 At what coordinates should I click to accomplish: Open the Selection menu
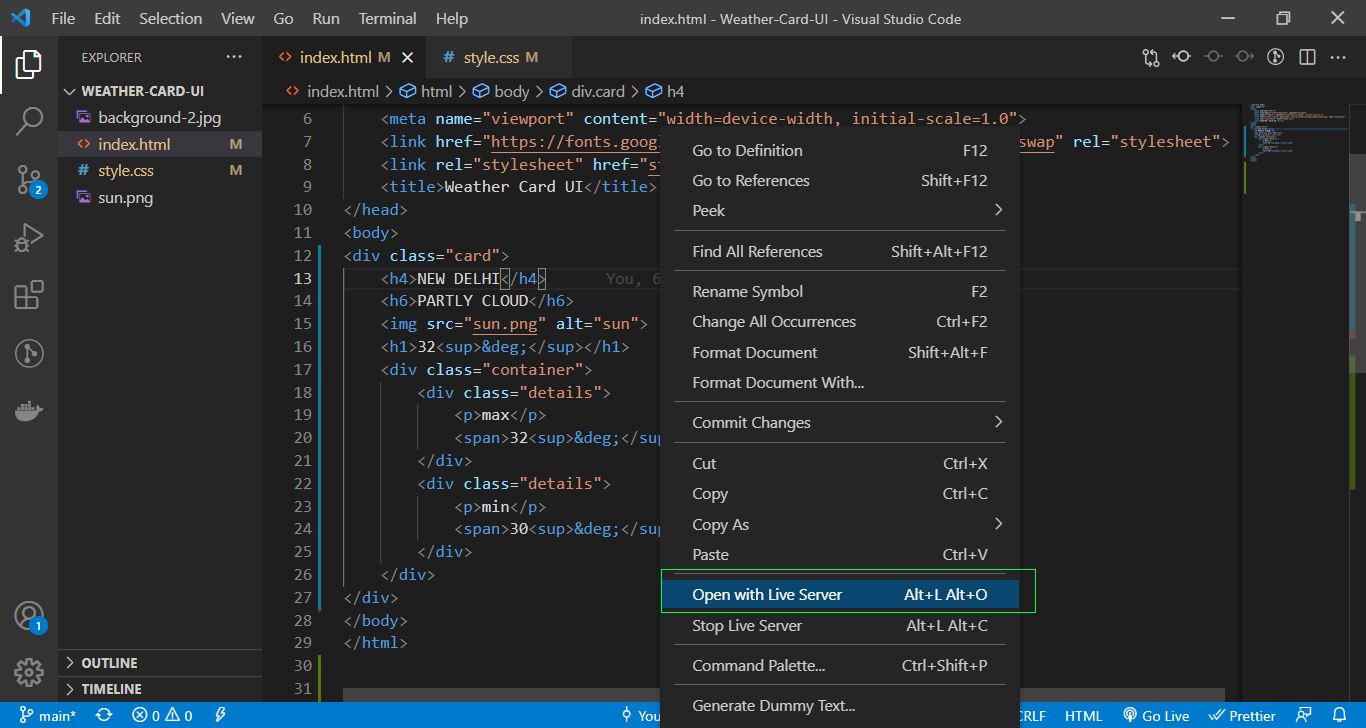[x=170, y=18]
